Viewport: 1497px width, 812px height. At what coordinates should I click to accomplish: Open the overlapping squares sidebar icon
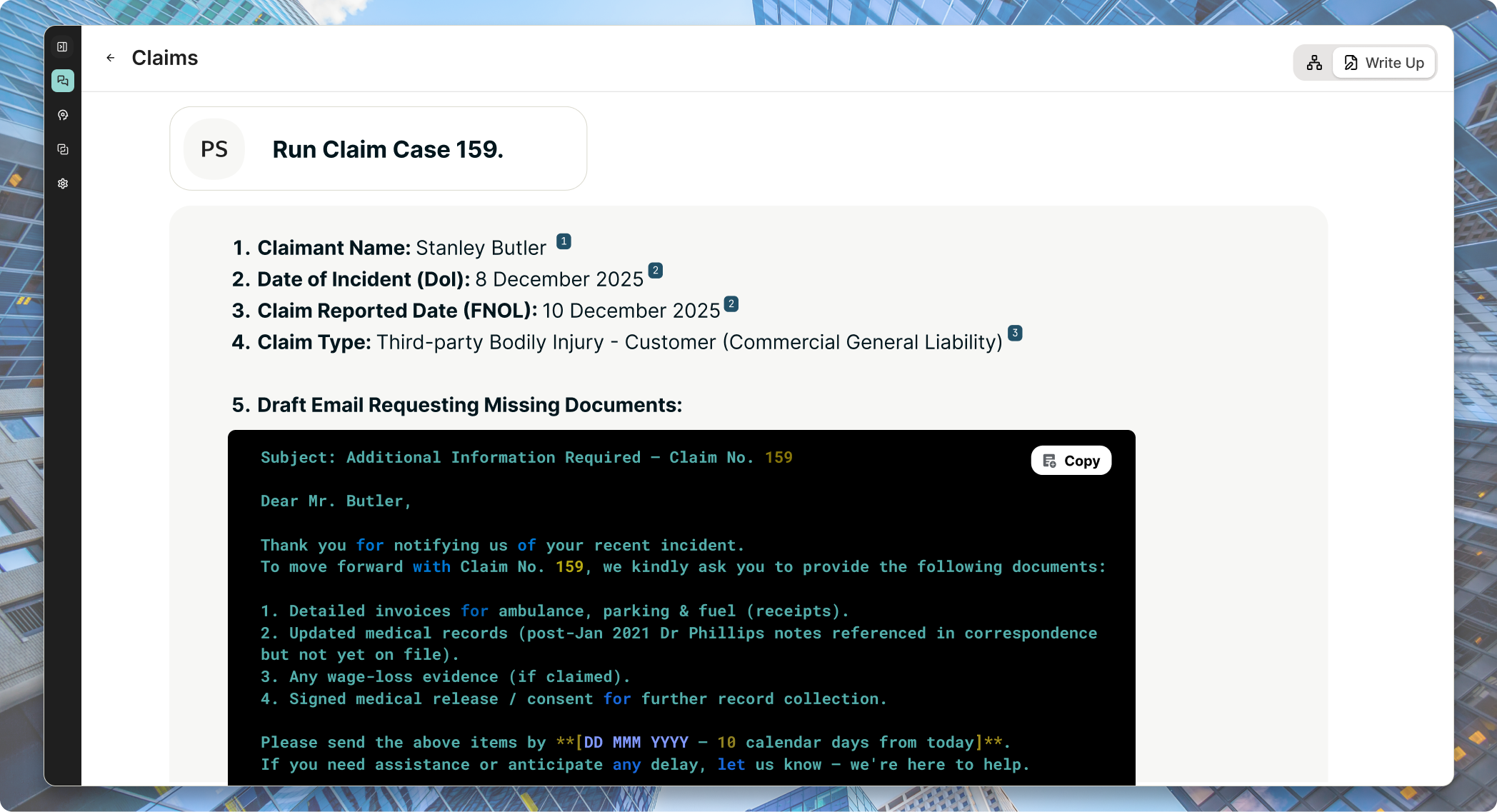(x=63, y=149)
